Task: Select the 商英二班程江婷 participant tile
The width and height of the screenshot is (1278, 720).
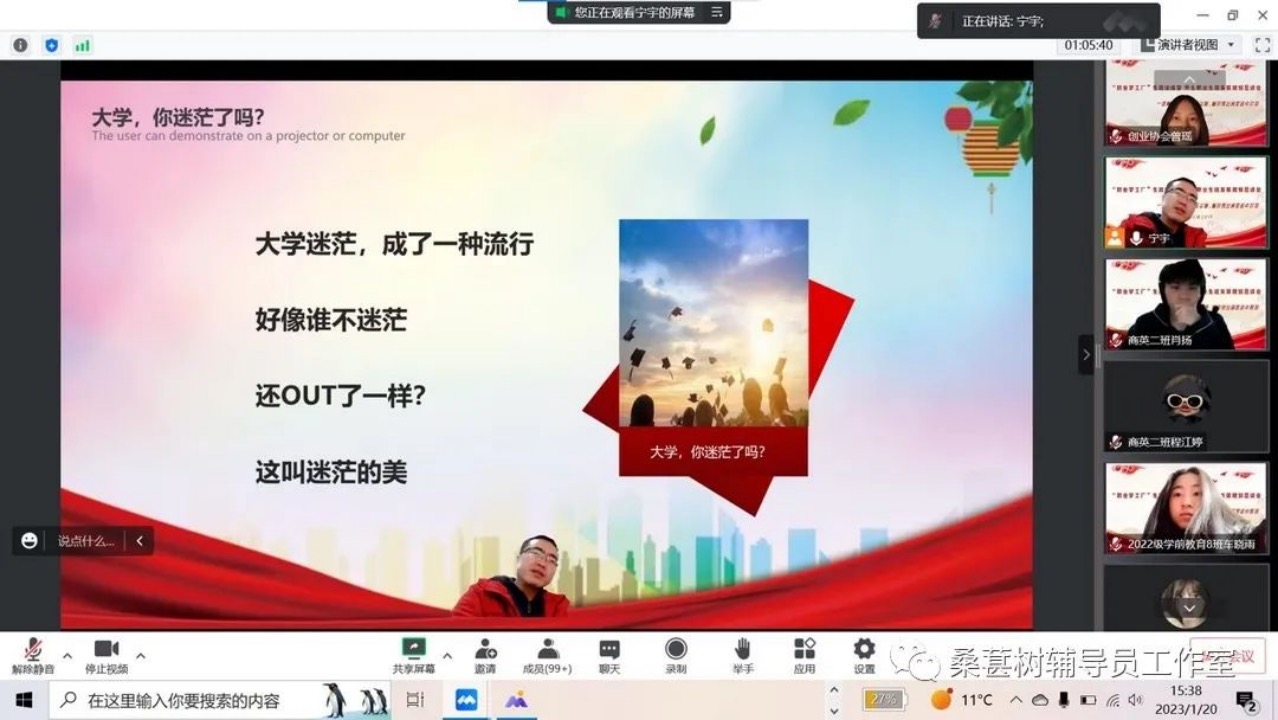Action: pyautogui.click(x=1187, y=406)
